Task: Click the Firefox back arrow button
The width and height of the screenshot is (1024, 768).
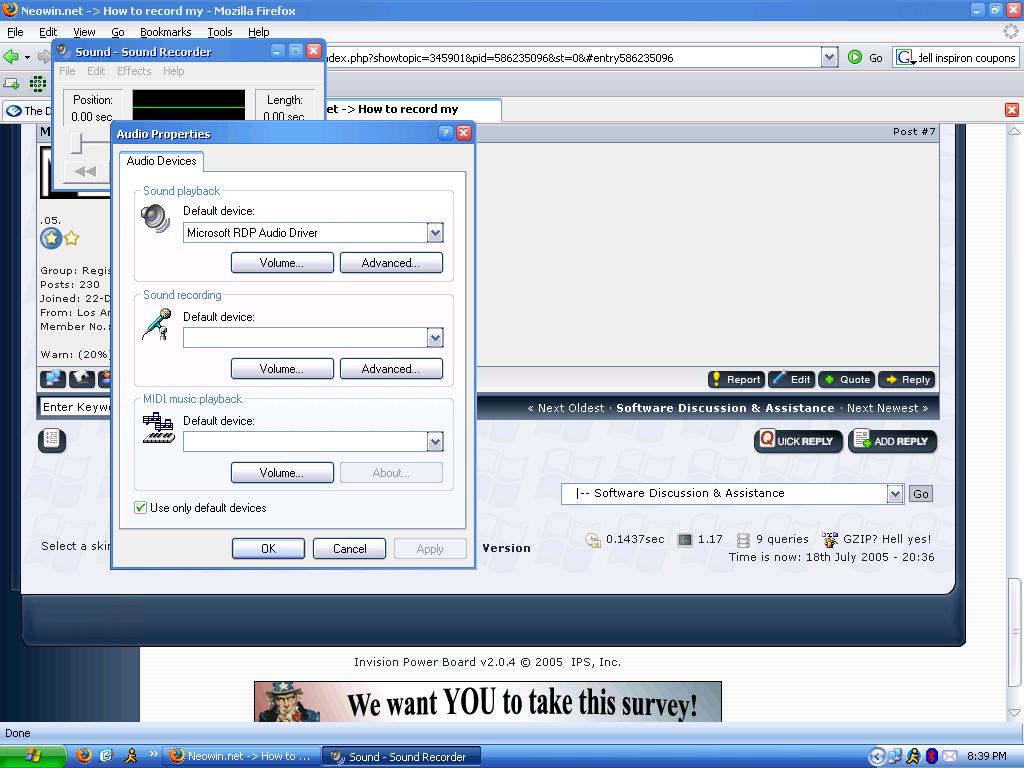Action: (x=11, y=57)
